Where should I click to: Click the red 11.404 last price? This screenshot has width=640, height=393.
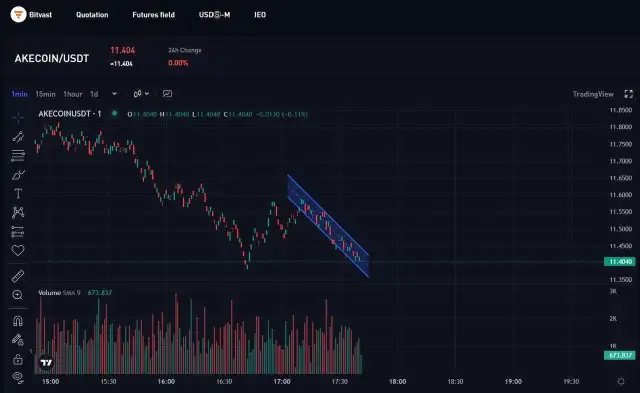(x=123, y=50)
